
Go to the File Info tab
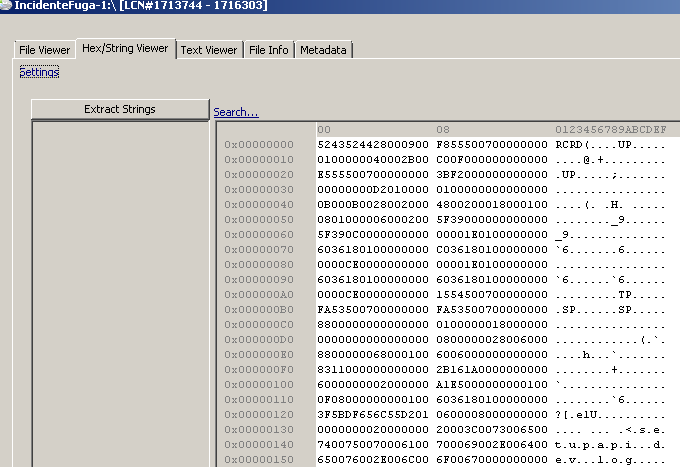coord(268,50)
